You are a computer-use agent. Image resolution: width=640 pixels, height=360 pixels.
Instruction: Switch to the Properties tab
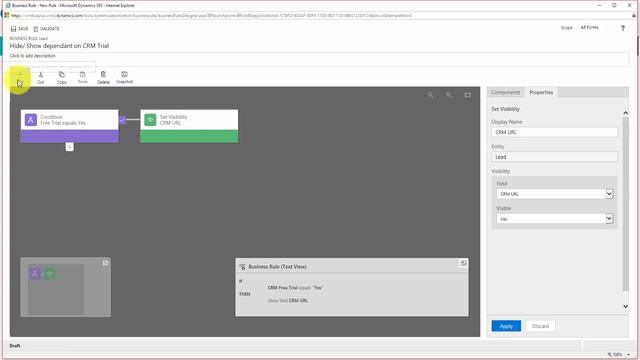(x=541, y=92)
